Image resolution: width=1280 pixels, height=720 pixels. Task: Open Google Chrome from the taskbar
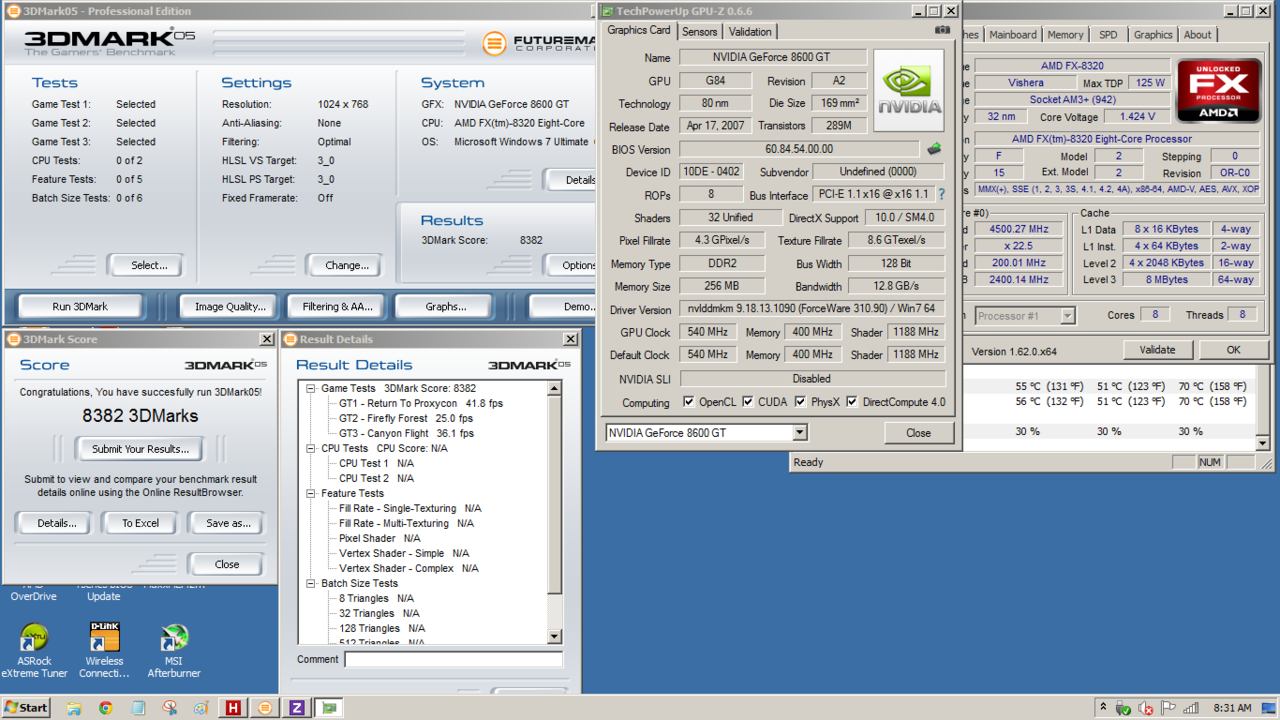click(x=105, y=708)
